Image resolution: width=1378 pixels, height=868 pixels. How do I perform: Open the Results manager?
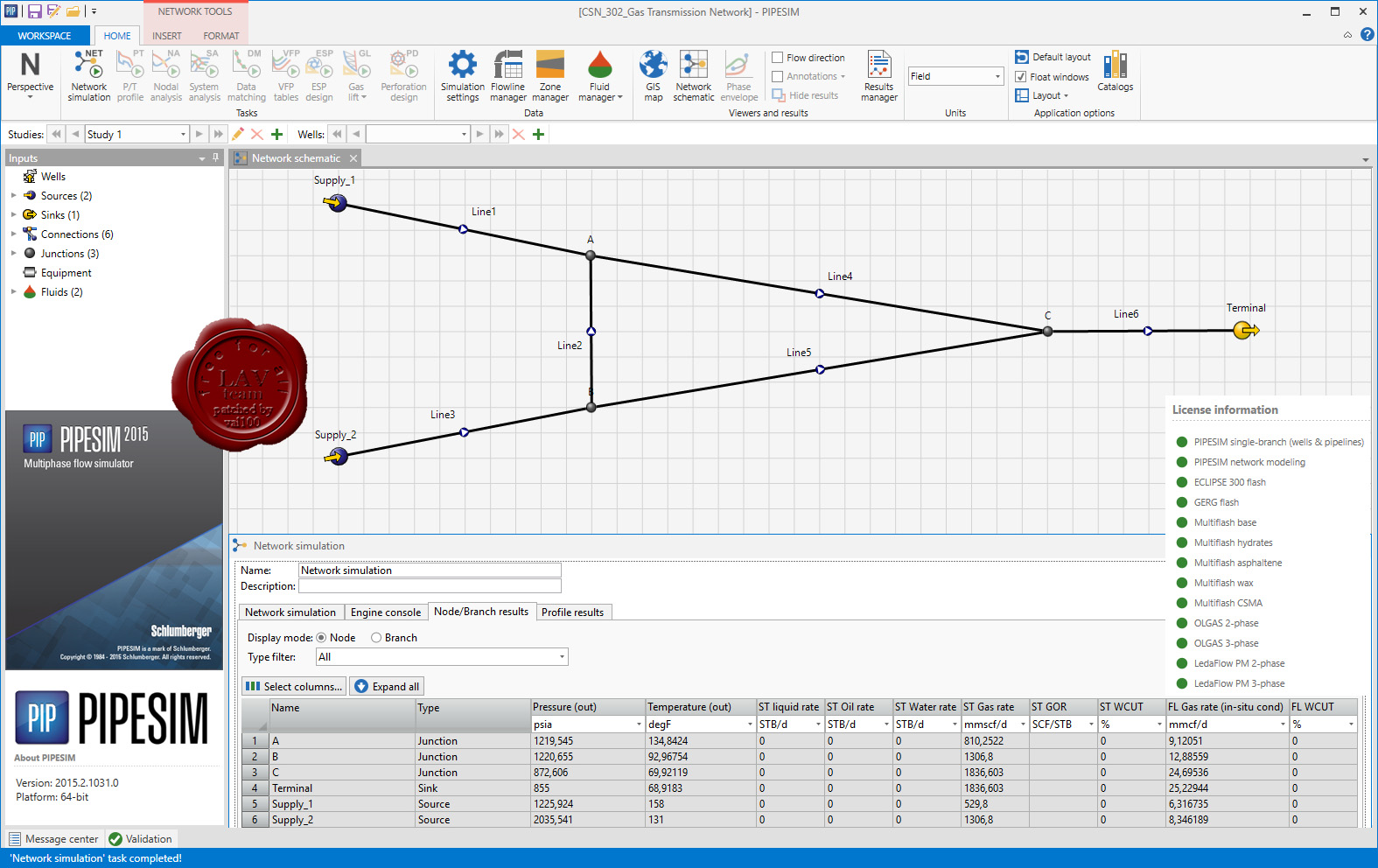[879, 76]
